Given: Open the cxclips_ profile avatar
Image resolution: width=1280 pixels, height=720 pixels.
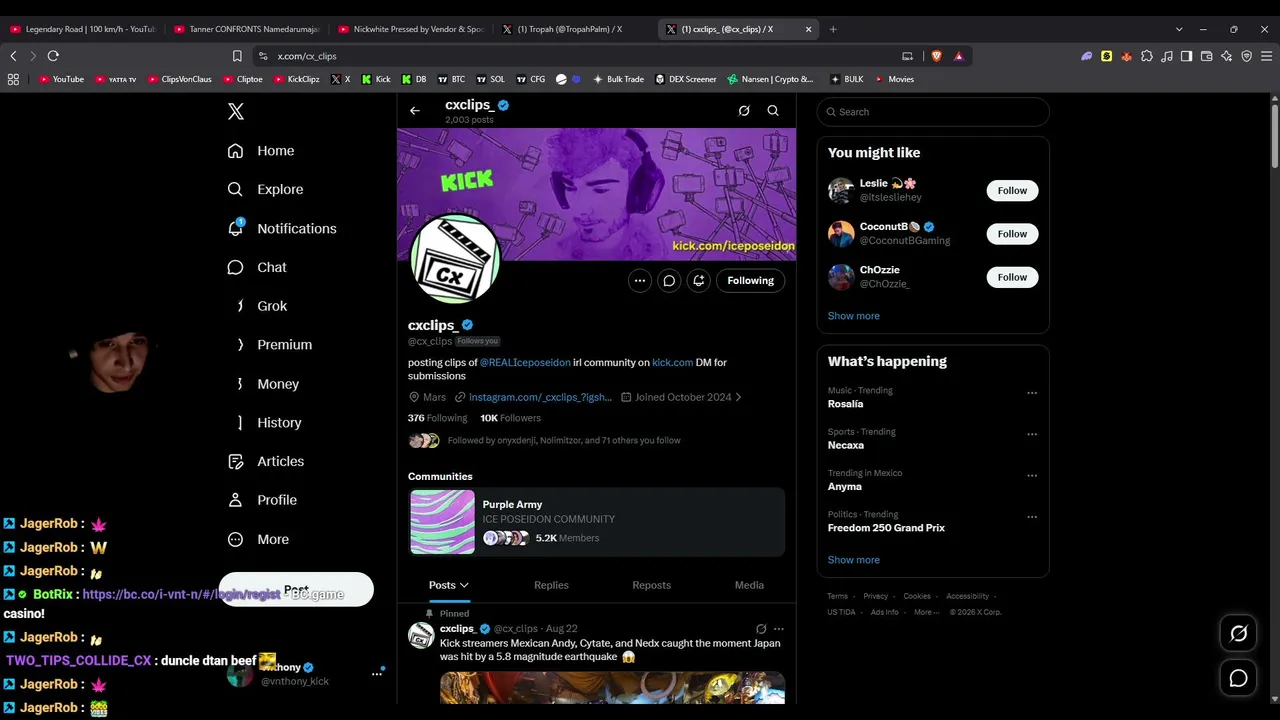Looking at the screenshot, I should tap(455, 258).
